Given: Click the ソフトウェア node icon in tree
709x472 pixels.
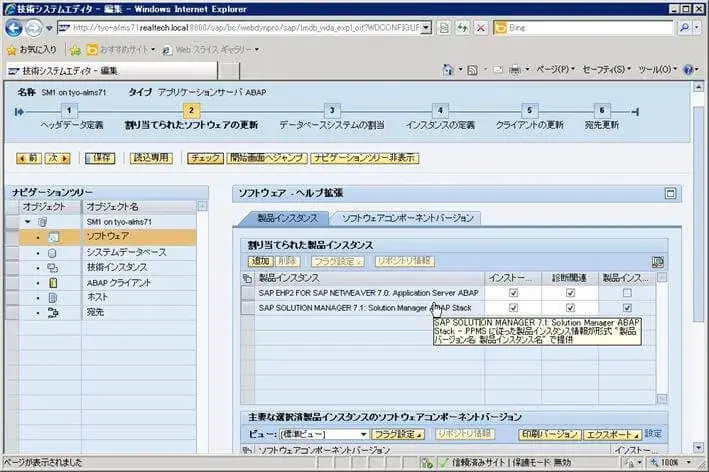Looking at the screenshot, I should [x=53, y=237].
